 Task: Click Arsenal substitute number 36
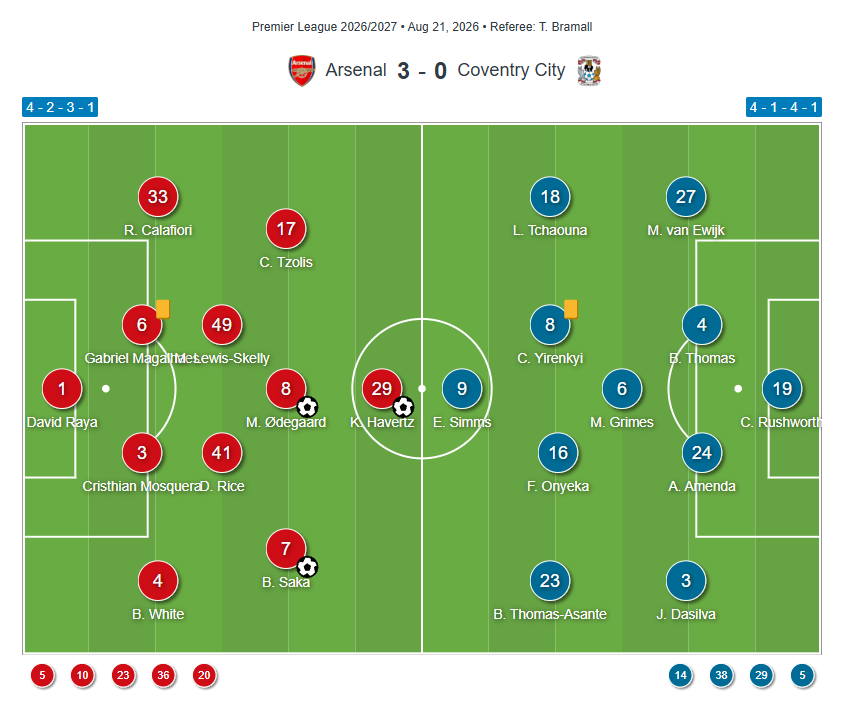(163, 675)
